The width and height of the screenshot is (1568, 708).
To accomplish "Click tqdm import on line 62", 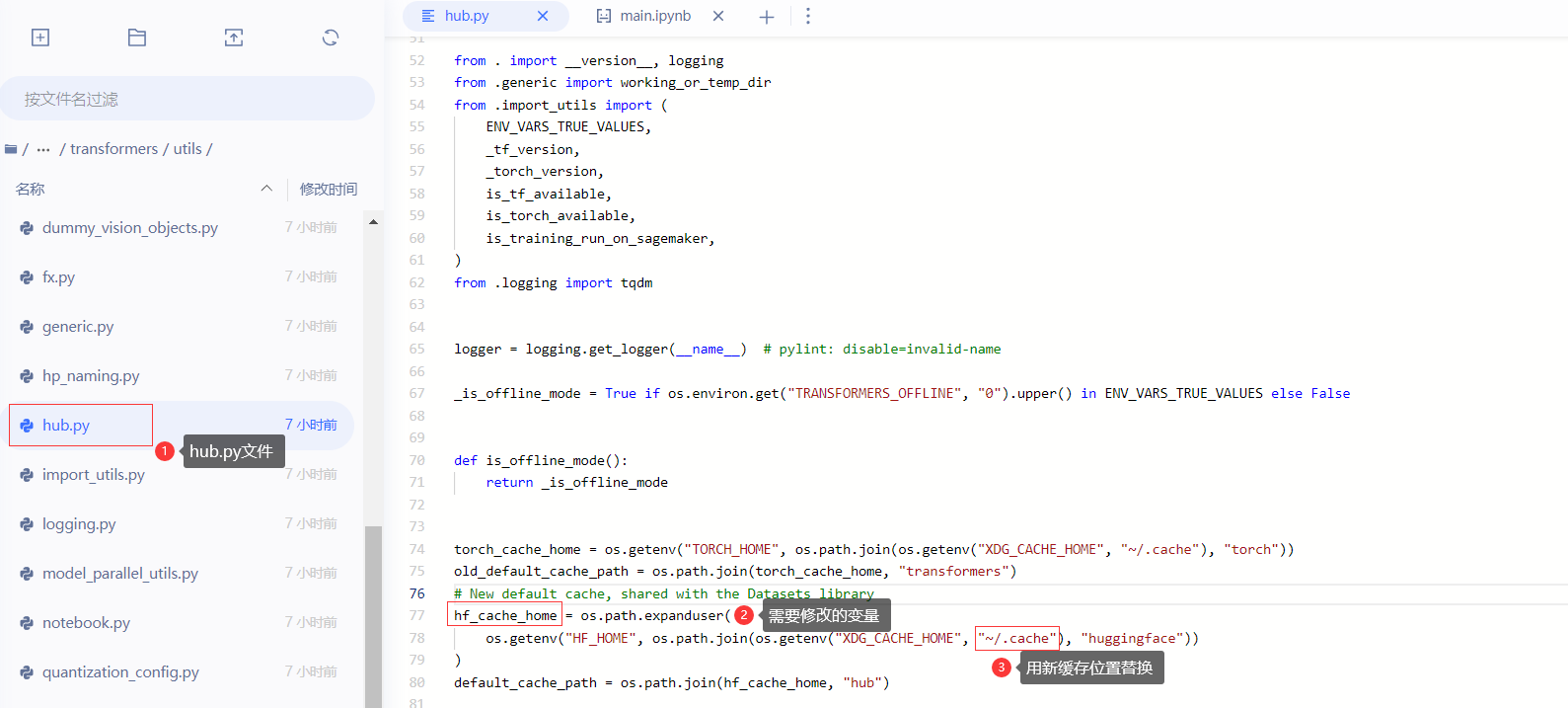I will [x=636, y=282].
